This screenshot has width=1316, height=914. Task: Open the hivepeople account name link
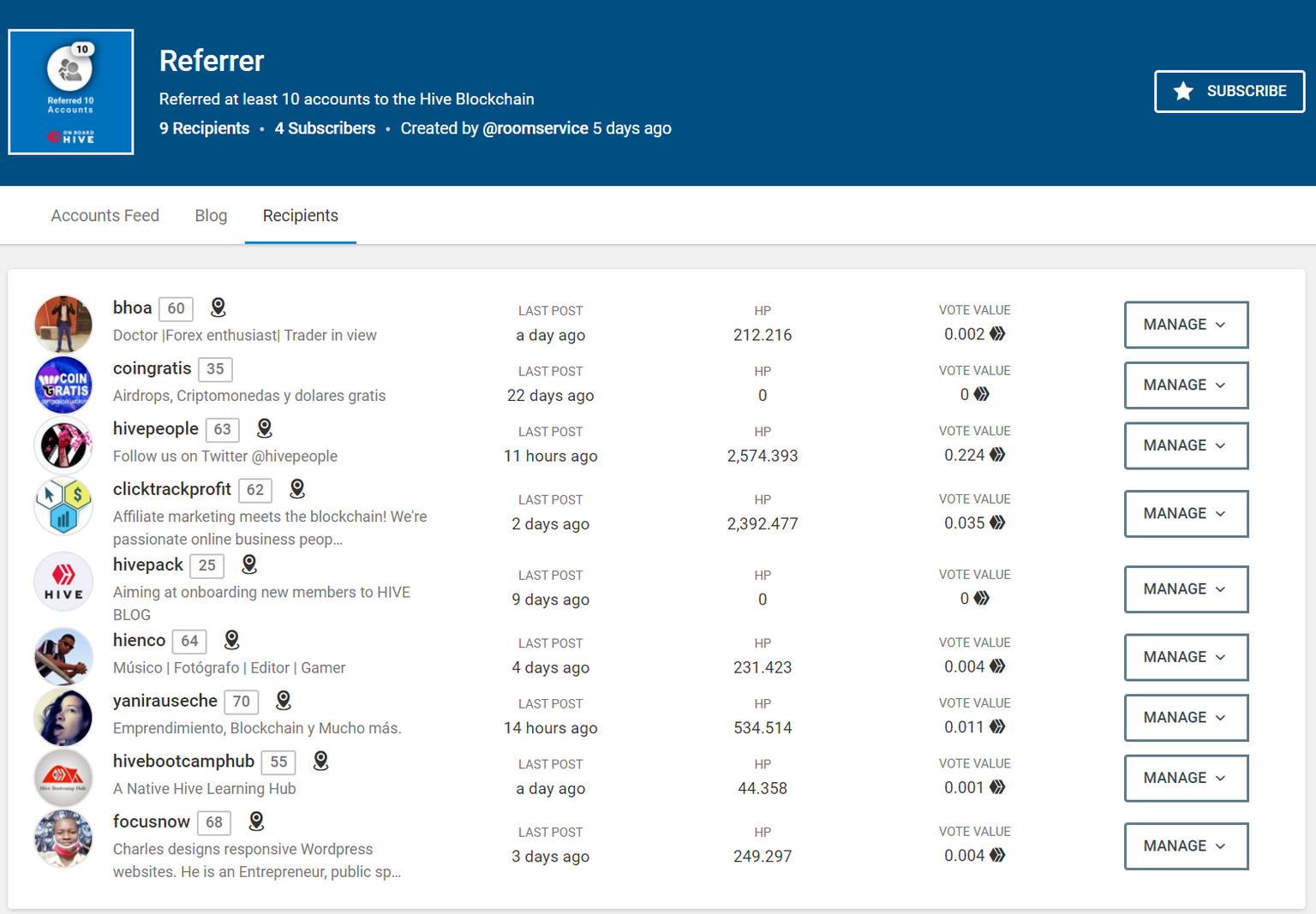[x=155, y=428]
